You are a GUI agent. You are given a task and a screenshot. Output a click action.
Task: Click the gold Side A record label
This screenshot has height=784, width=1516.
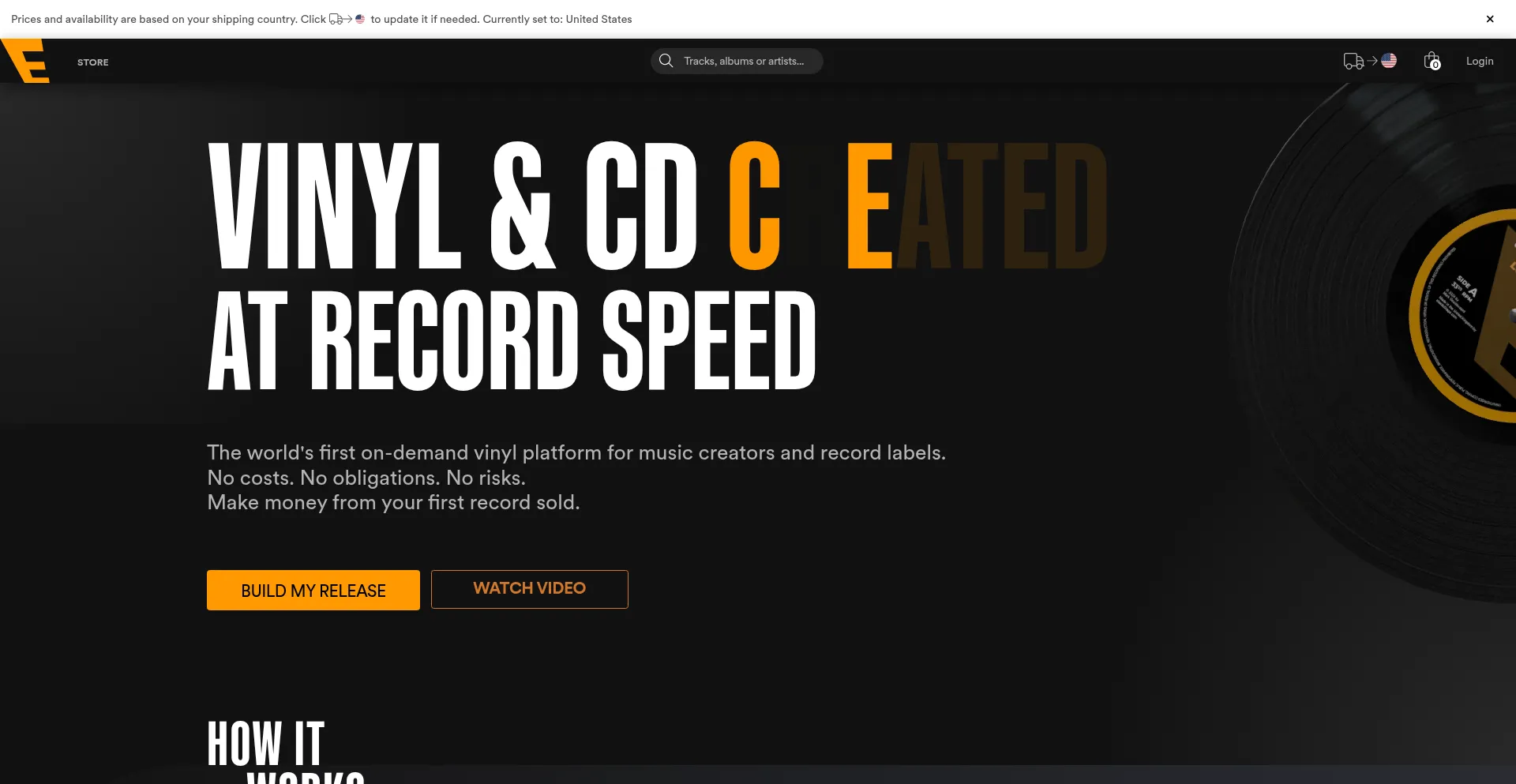pos(1465,316)
